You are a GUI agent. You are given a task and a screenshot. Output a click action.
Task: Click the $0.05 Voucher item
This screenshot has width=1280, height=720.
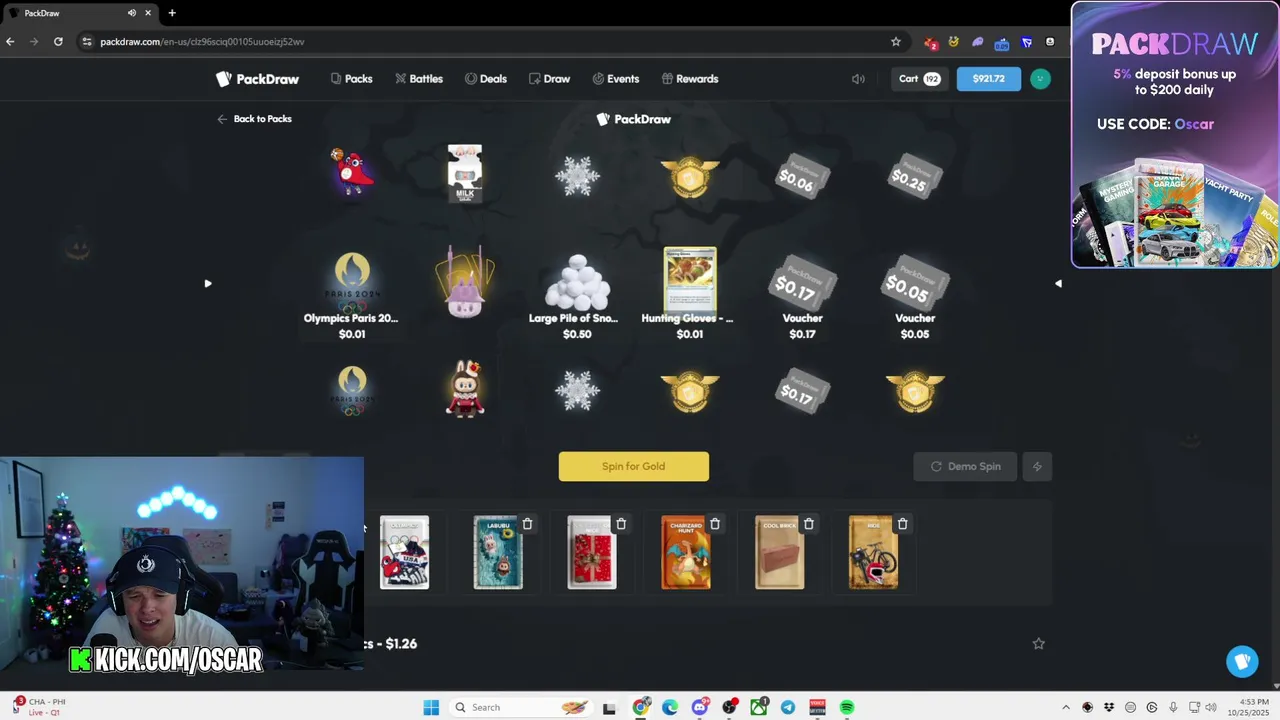click(915, 296)
